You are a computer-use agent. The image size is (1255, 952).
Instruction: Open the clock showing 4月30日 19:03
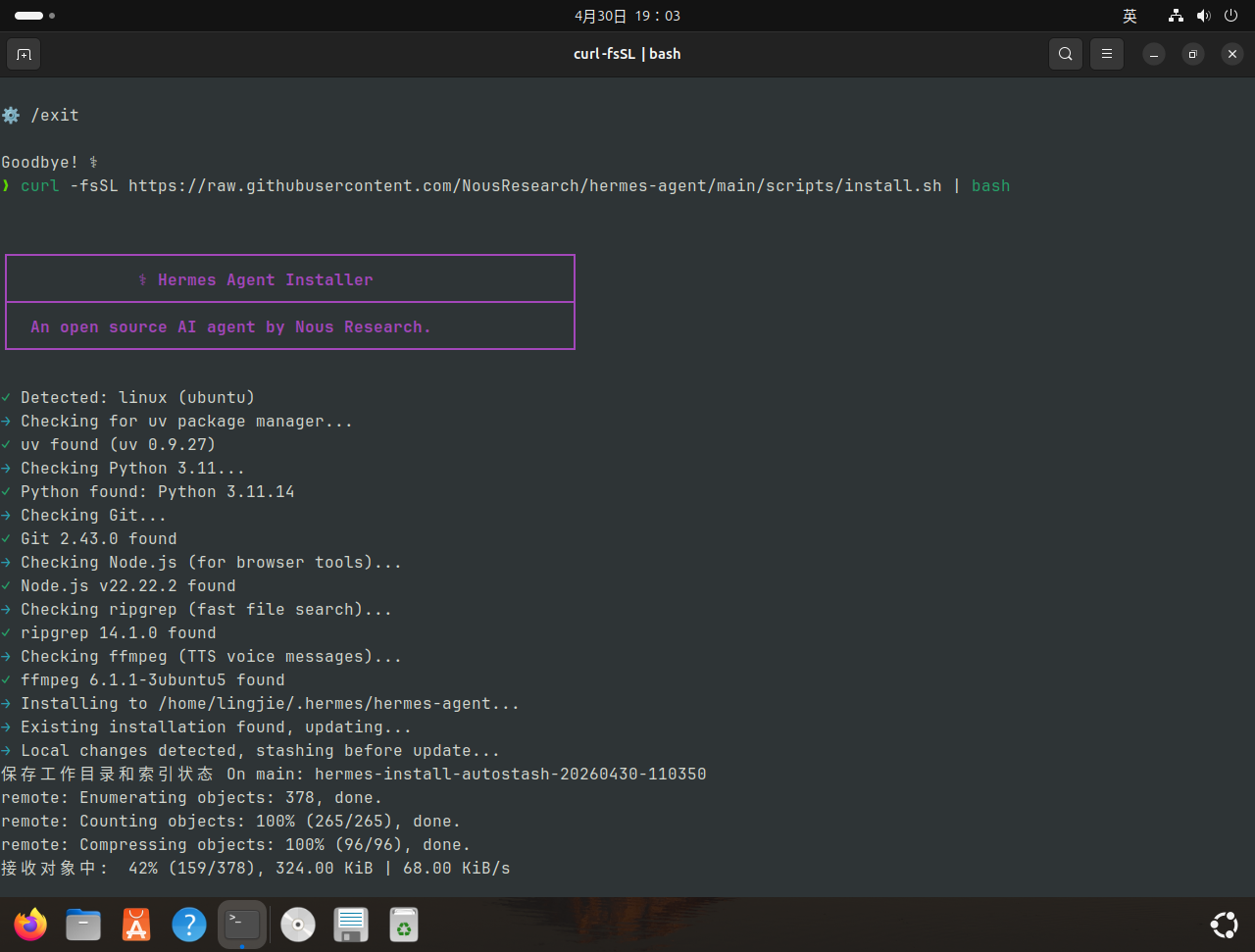tap(627, 16)
